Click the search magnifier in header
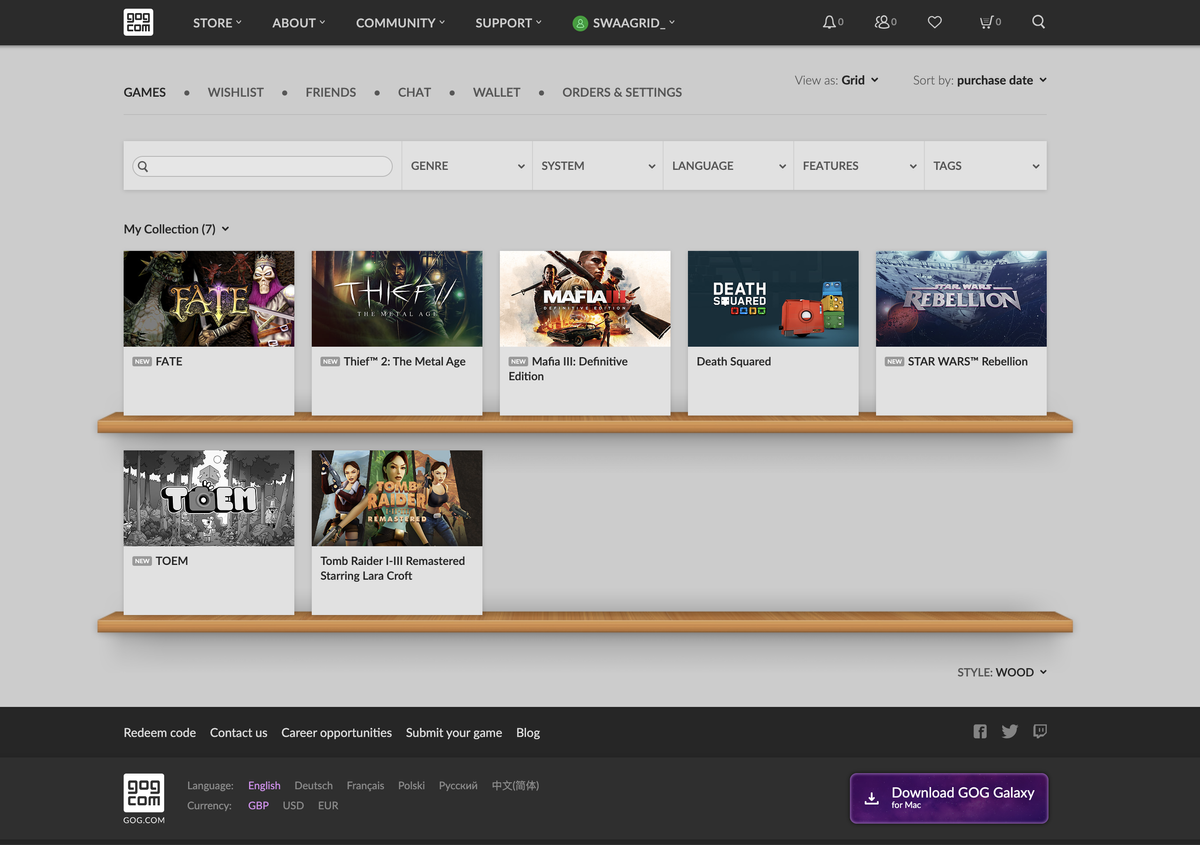The width and height of the screenshot is (1200, 845). (1039, 22)
